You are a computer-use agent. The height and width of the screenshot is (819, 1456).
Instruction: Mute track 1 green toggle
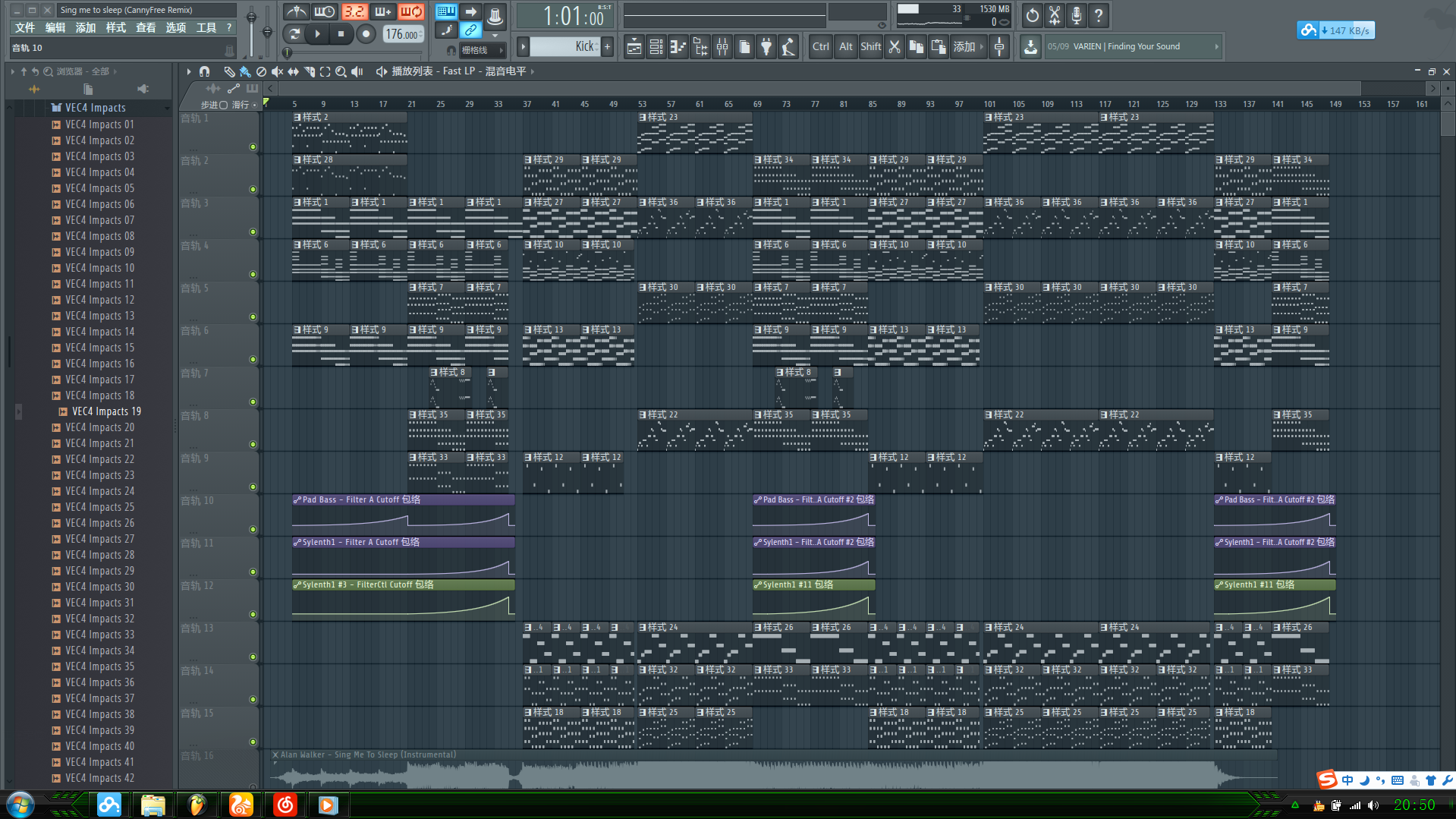coord(253,146)
